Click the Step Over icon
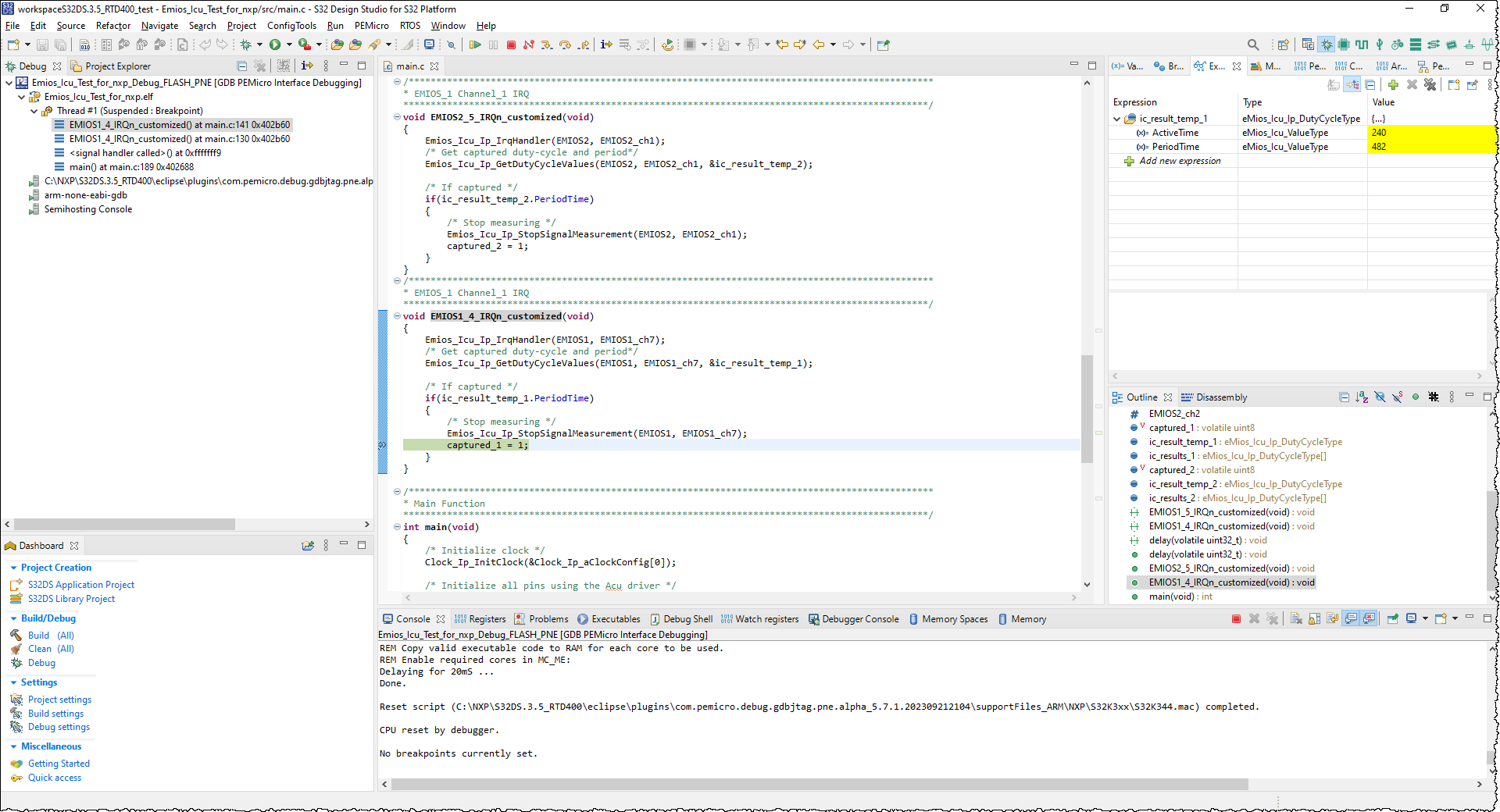 tap(565, 45)
